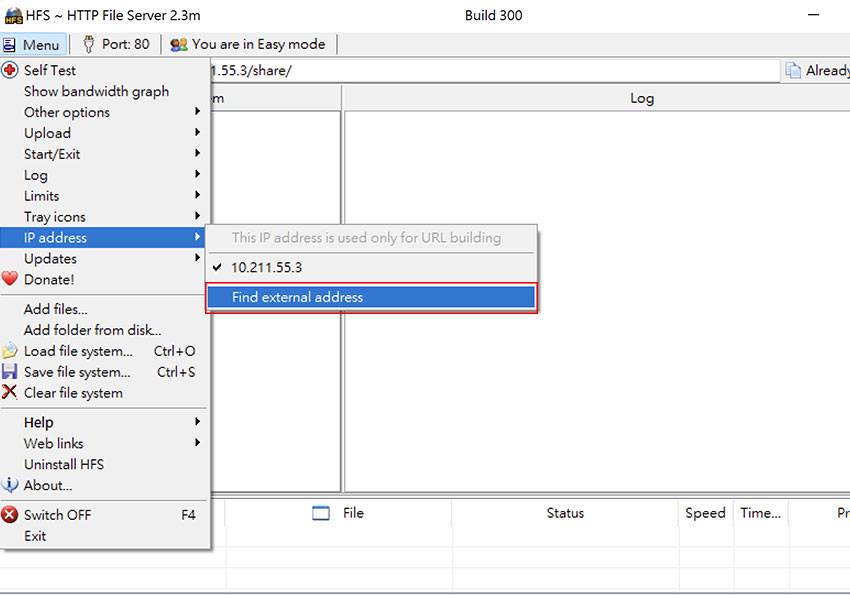850x595 pixels.
Task: Click the Menu toolbar button
Action: pyautogui.click(x=33, y=45)
